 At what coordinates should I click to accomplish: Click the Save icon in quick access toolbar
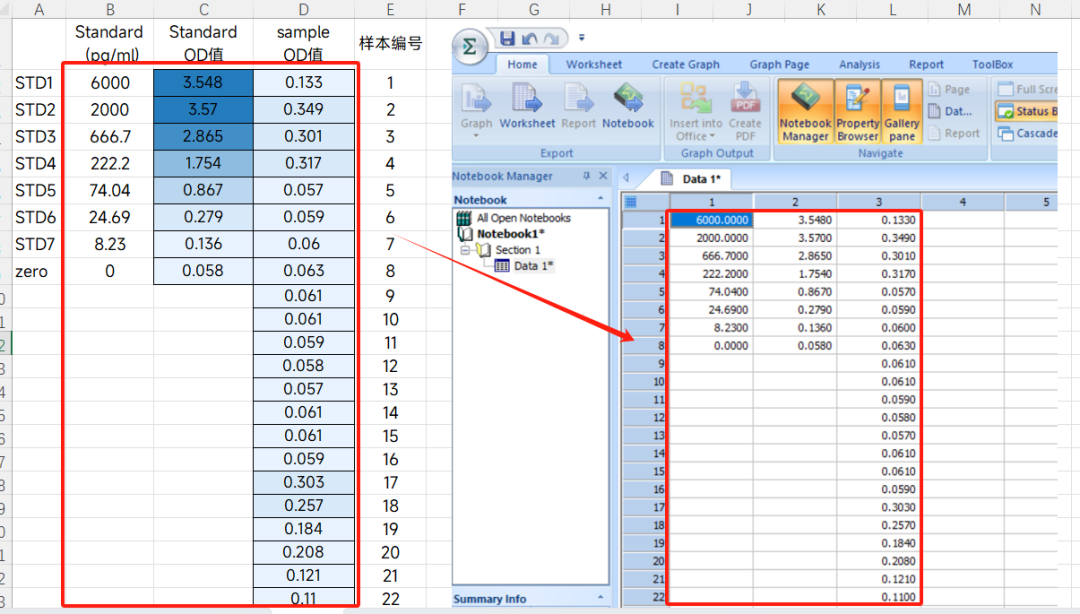[x=507, y=38]
